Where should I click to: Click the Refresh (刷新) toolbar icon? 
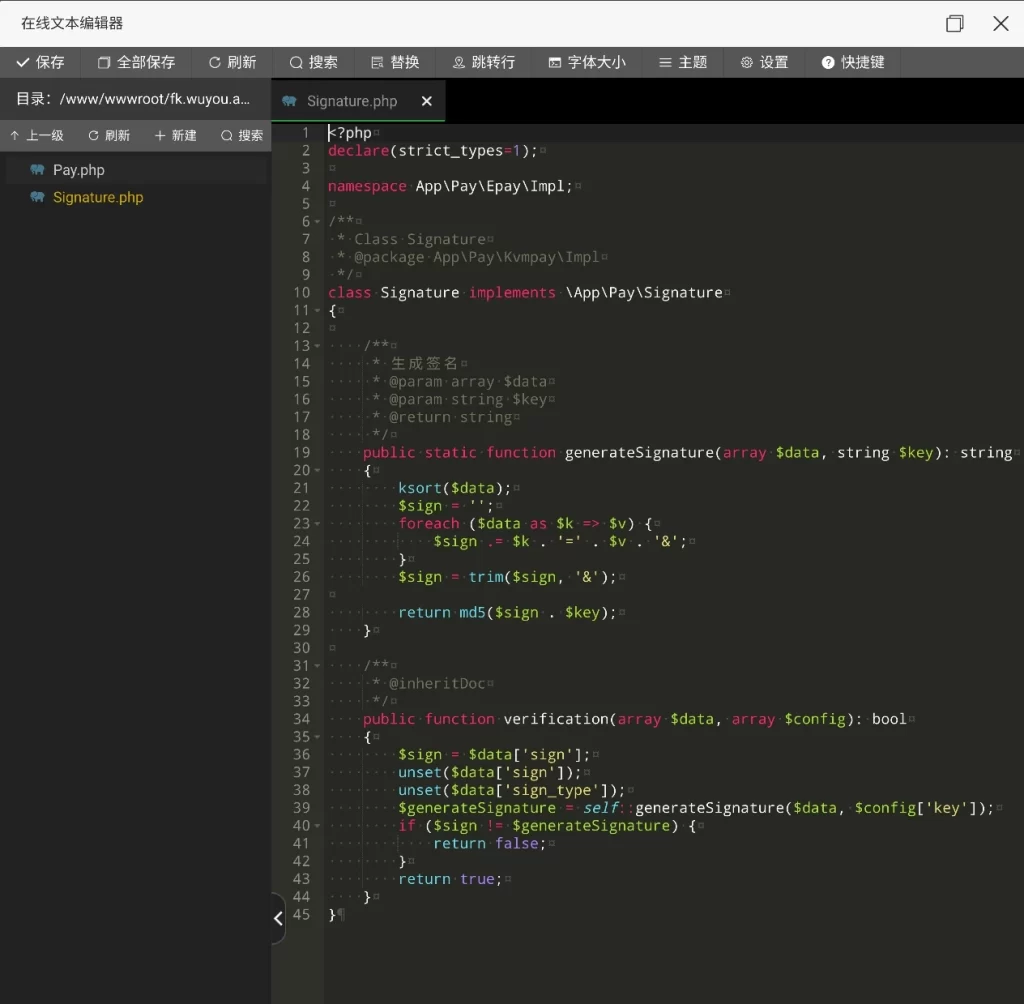tap(215, 62)
